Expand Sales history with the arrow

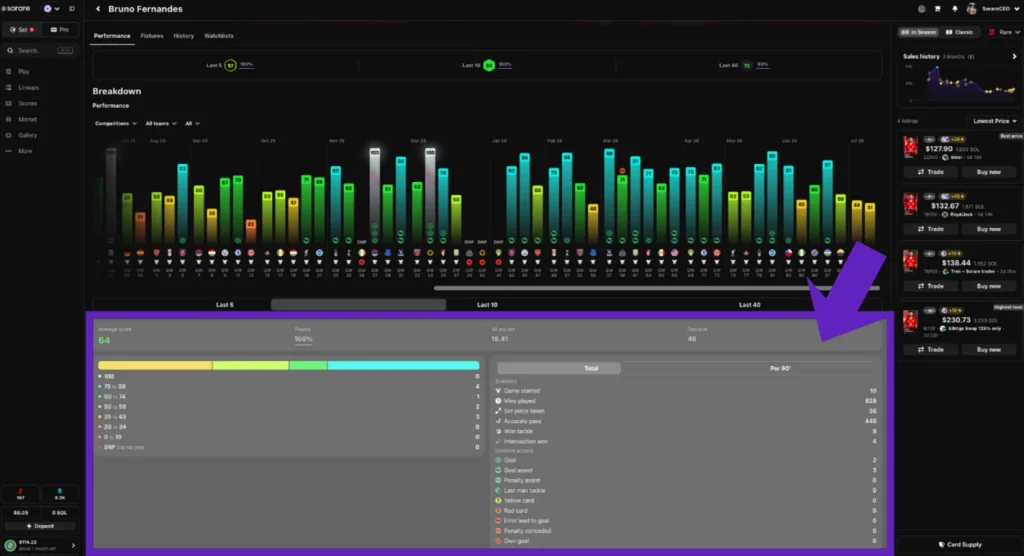tap(1014, 57)
